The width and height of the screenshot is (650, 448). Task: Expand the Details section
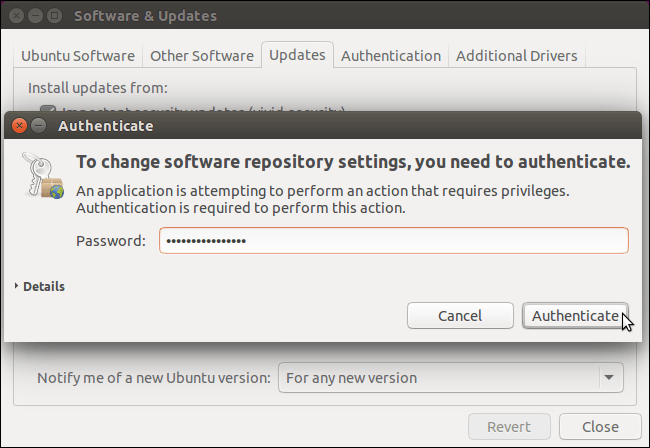pyautogui.click(x=40, y=286)
